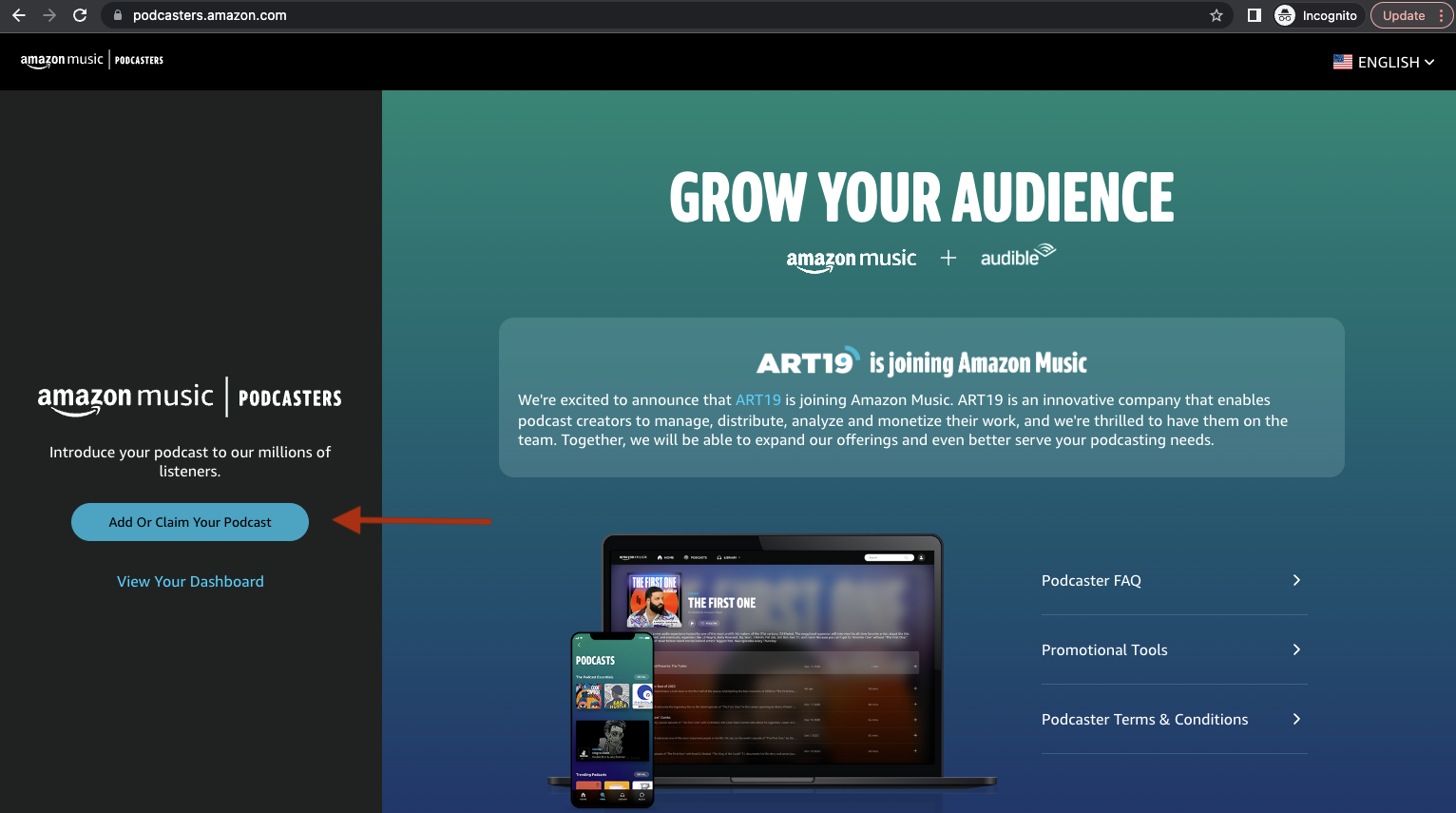Image resolution: width=1456 pixels, height=813 pixels.
Task: Open the Promotional Tools row
Action: pos(1174,649)
